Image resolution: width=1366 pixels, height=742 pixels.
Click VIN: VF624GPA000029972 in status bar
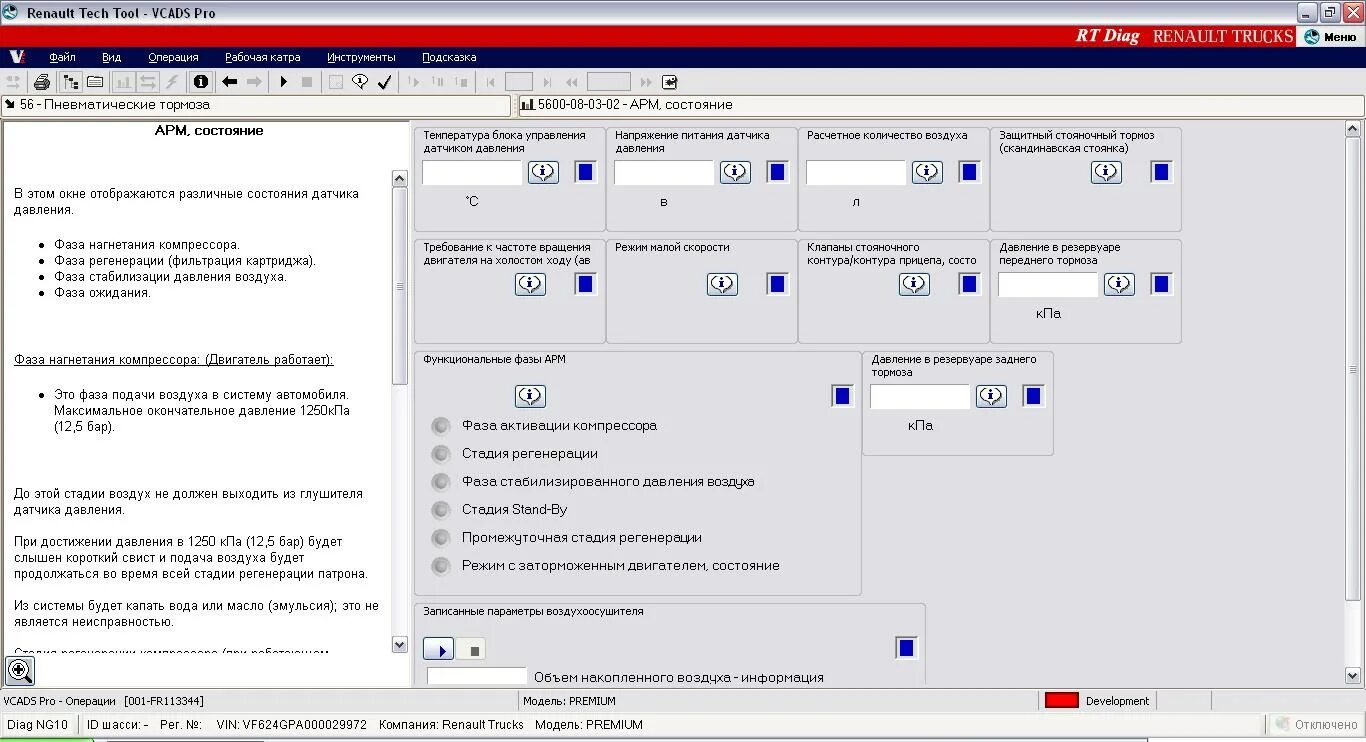[x=292, y=724]
